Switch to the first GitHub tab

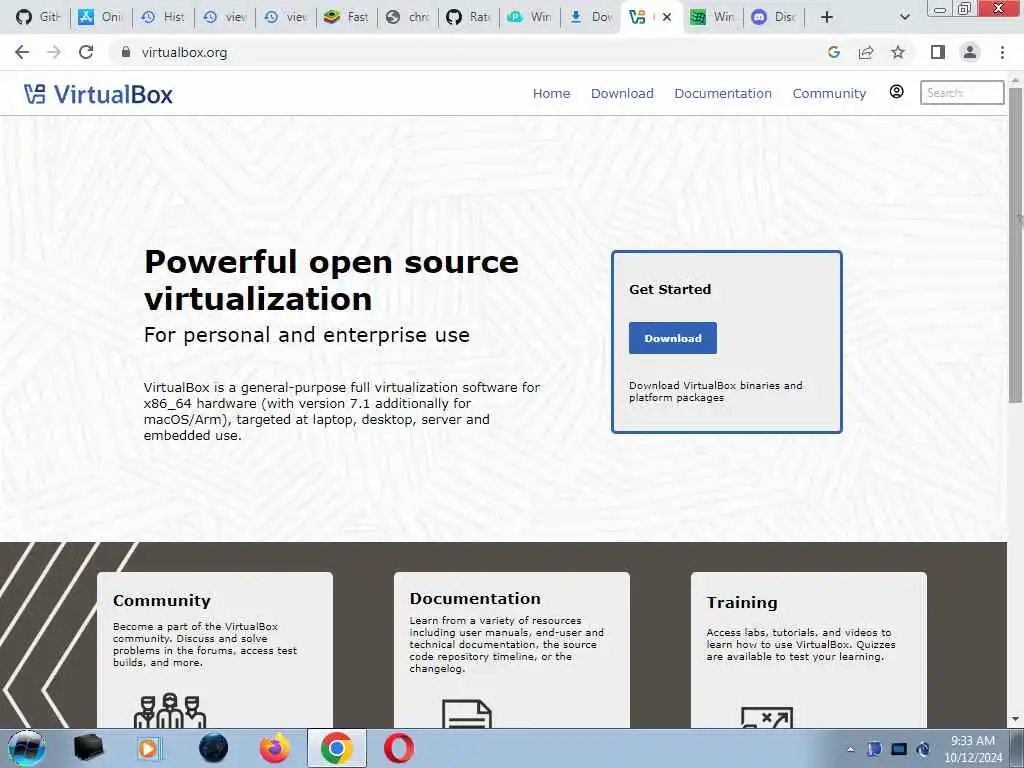pyautogui.click(x=37, y=17)
